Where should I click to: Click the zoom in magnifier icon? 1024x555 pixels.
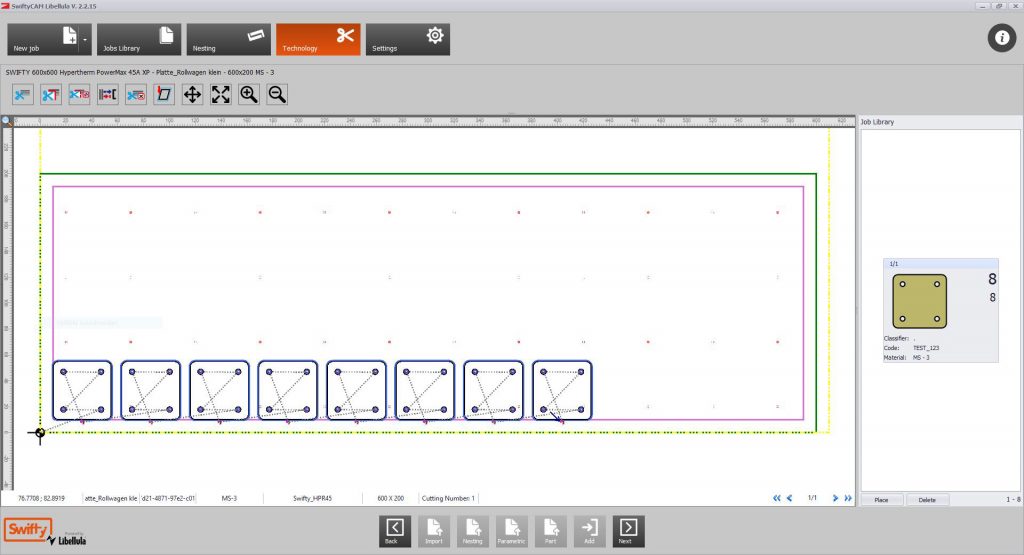pyautogui.click(x=249, y=94)
